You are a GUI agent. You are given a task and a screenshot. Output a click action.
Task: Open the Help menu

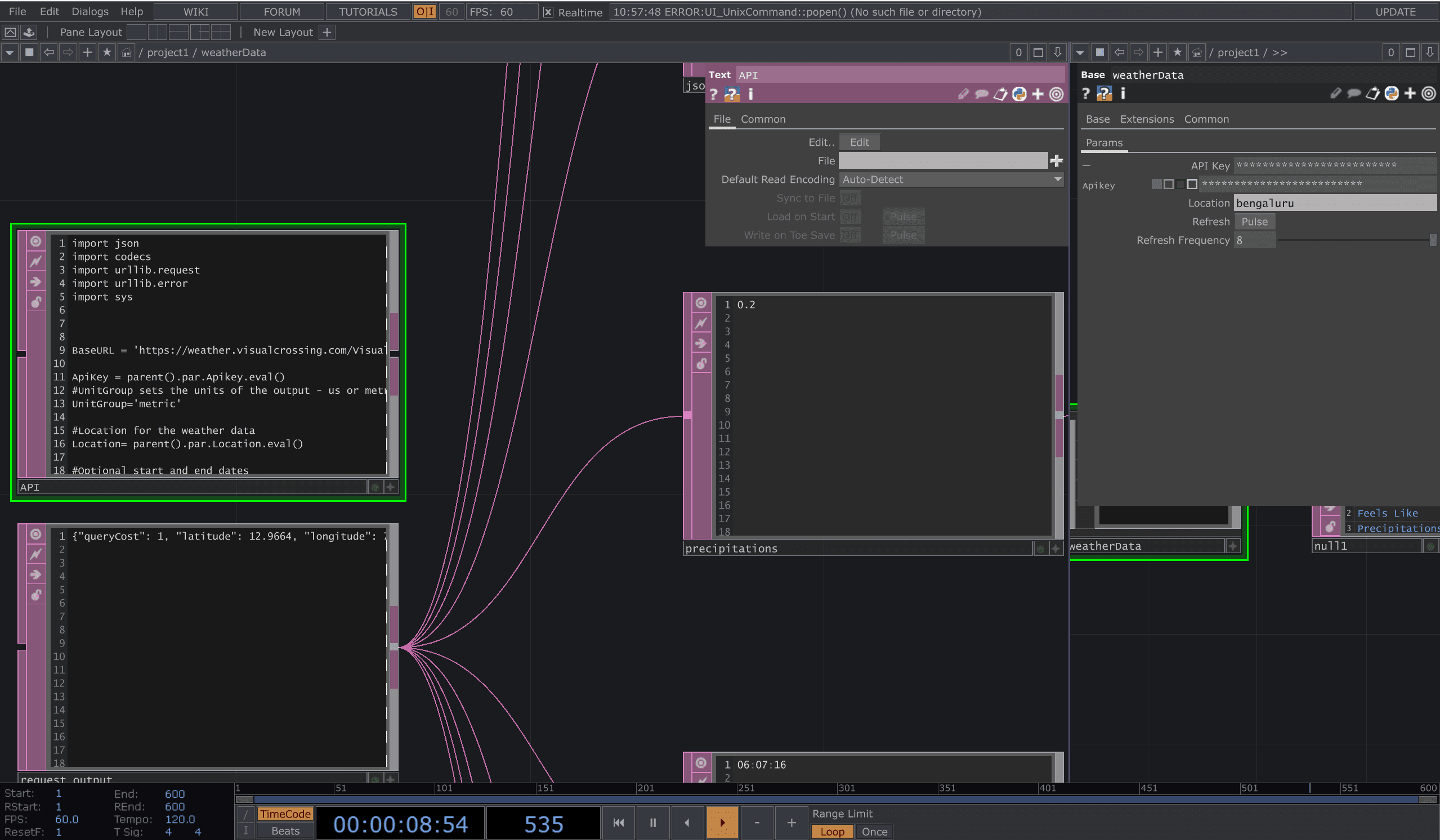[x=131, y=11]
